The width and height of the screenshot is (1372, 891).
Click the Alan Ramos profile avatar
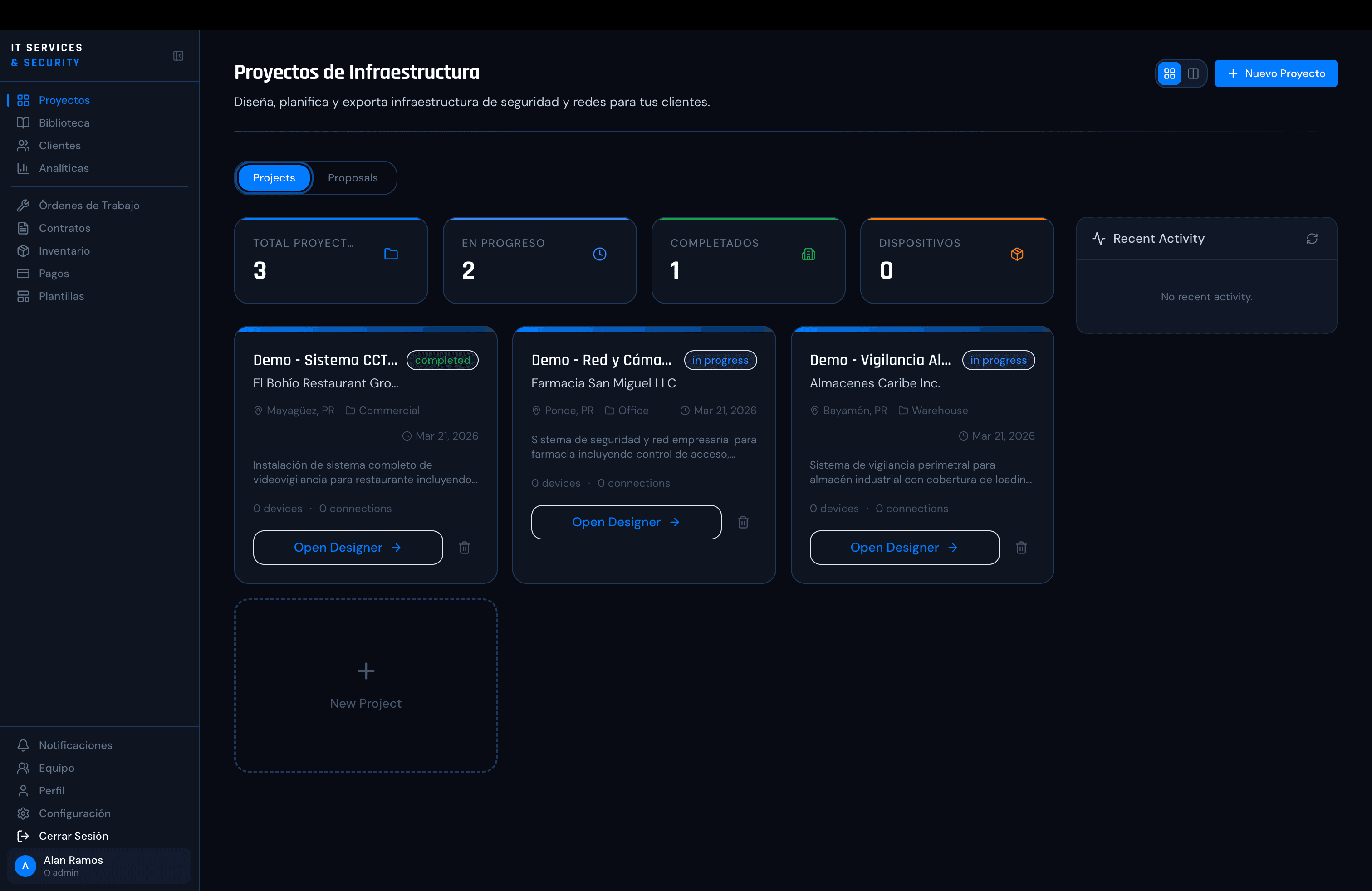tap(25, 866)
